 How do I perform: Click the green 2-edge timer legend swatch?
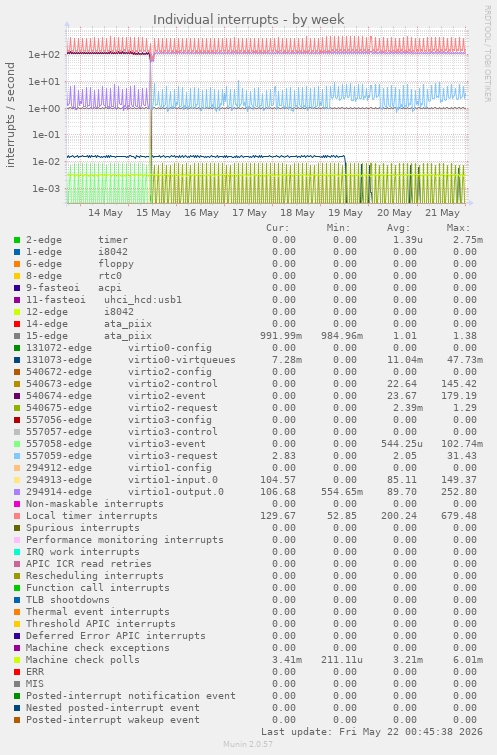coord(17,240)
